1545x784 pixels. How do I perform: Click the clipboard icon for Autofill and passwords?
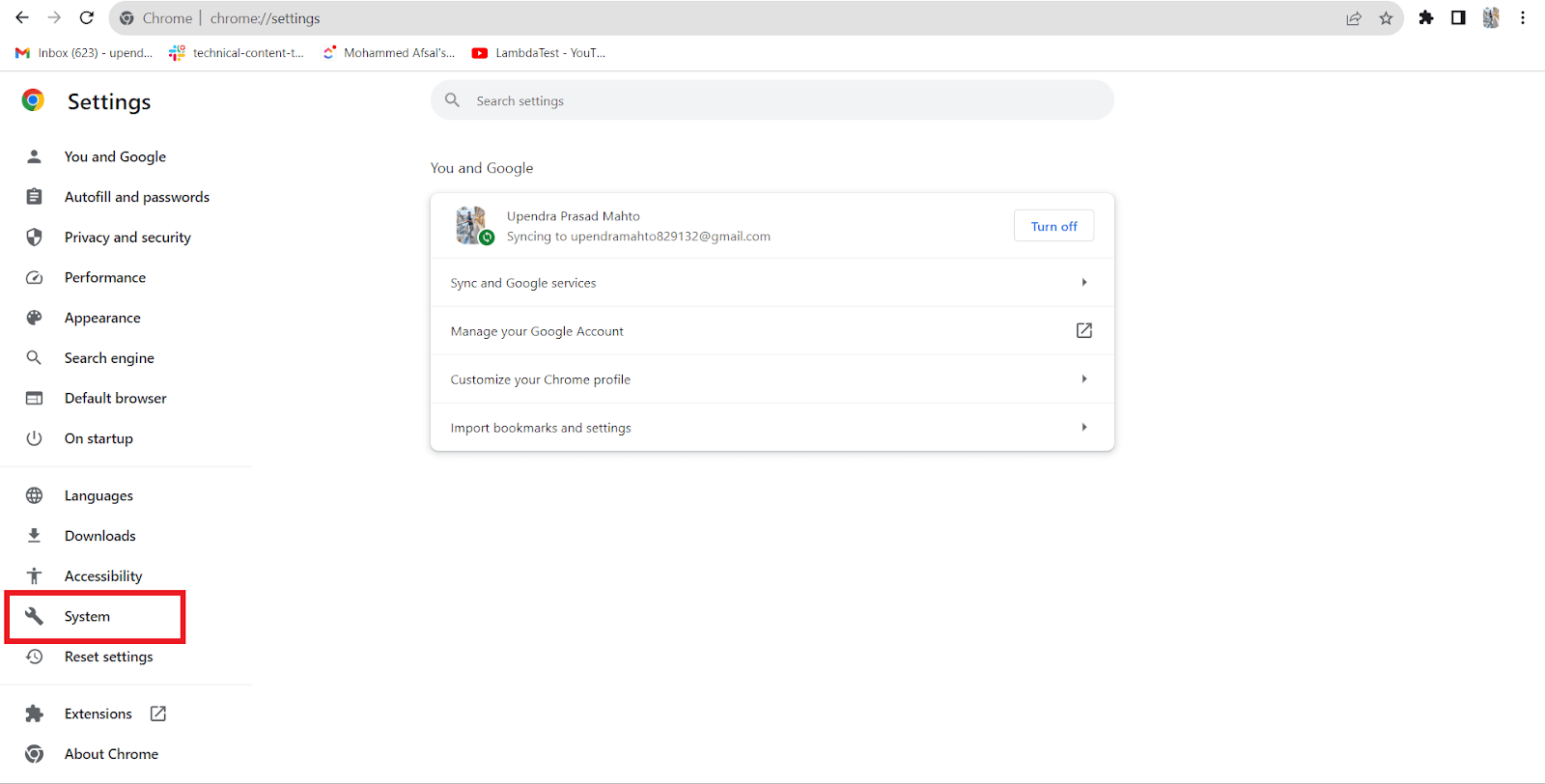34,197
